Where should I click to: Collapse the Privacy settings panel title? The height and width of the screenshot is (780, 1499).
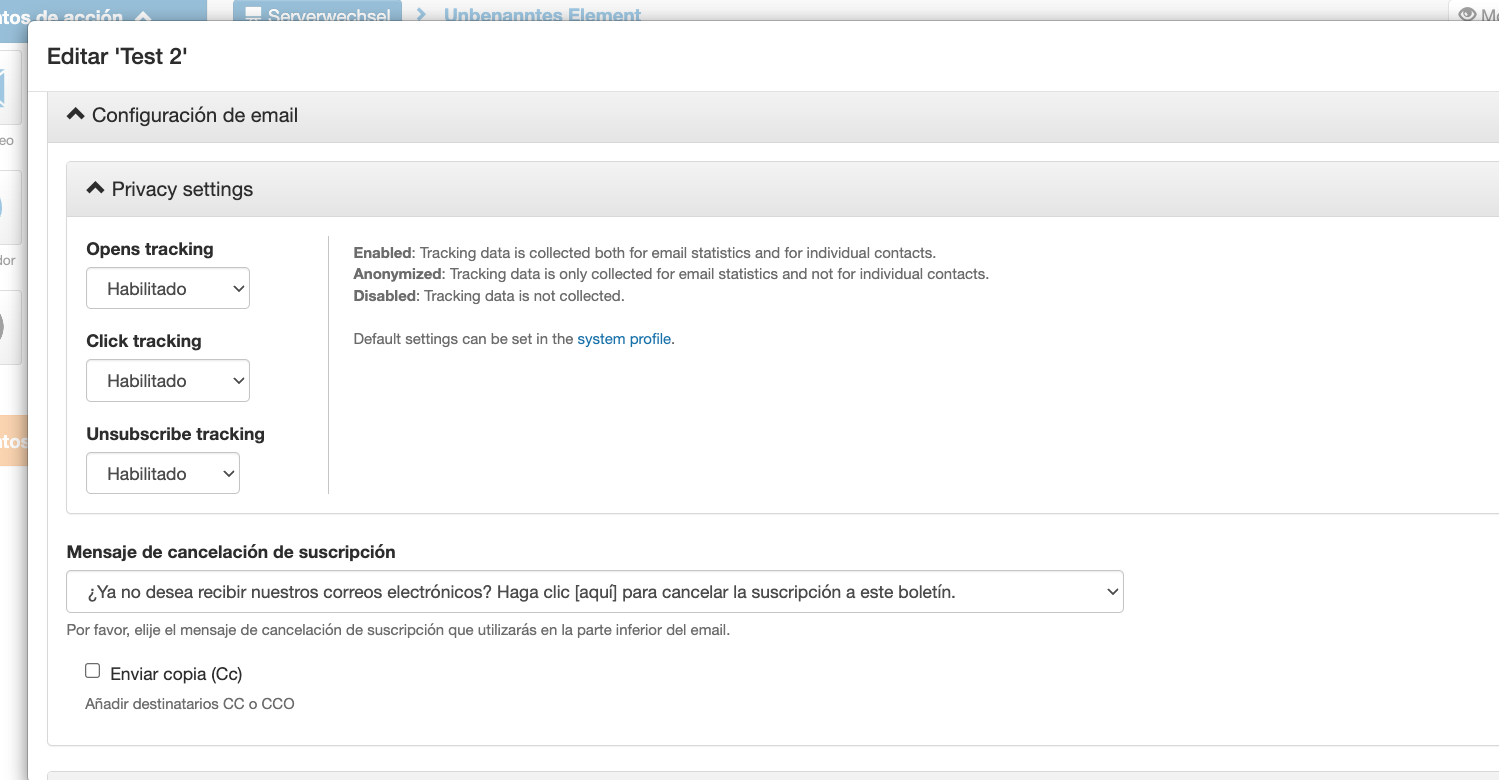tap(182, 189)
